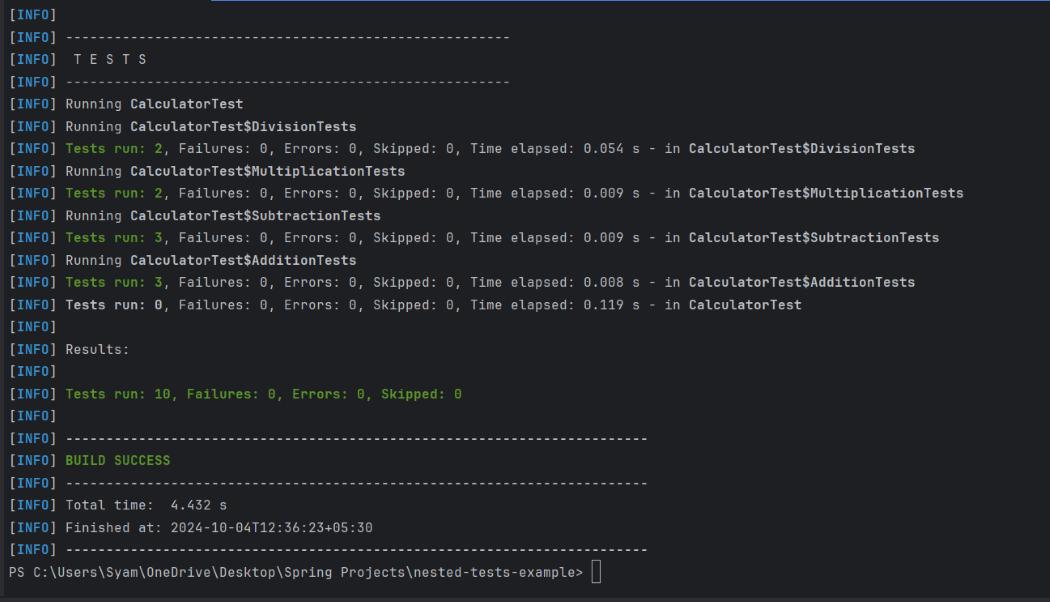Click CalculatorTest$SubtractionTests at end of results line
The height and width of the screenshot is (602, 1050).
[814, 238]
